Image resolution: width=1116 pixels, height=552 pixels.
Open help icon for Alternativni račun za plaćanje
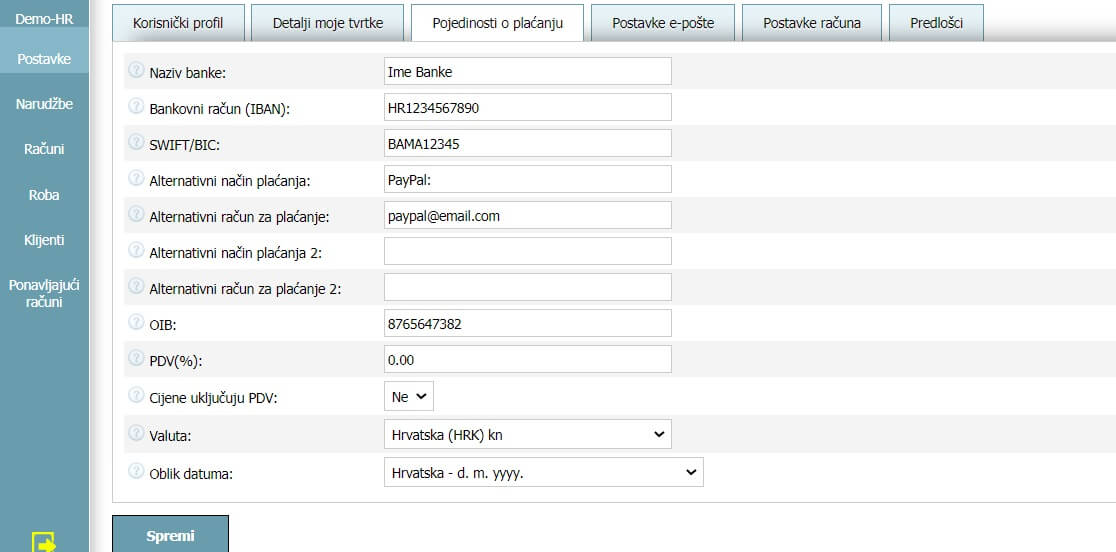136,214
